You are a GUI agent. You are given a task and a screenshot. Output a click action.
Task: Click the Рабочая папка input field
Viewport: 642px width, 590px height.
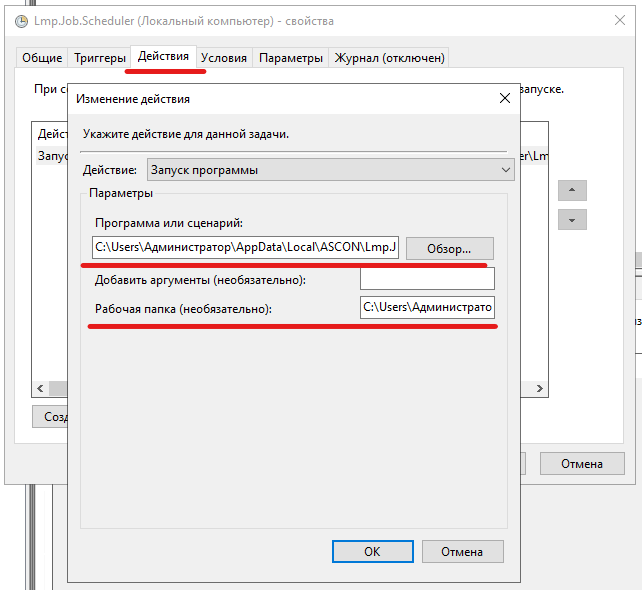(x=427, y=307)
